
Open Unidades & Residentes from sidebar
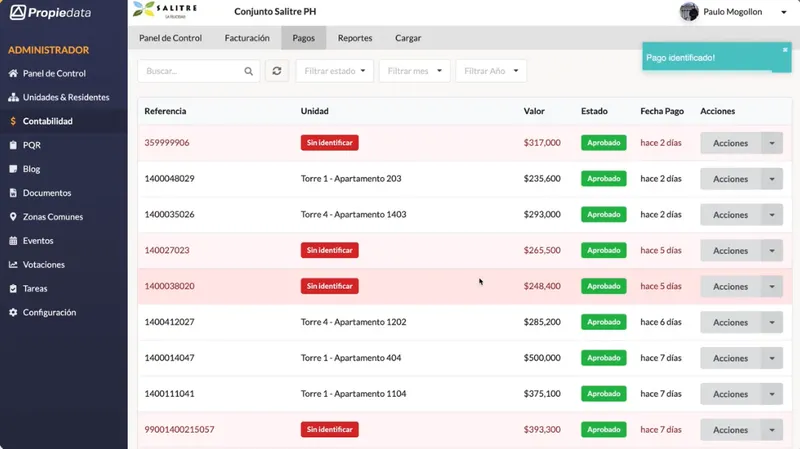[59, 97]
